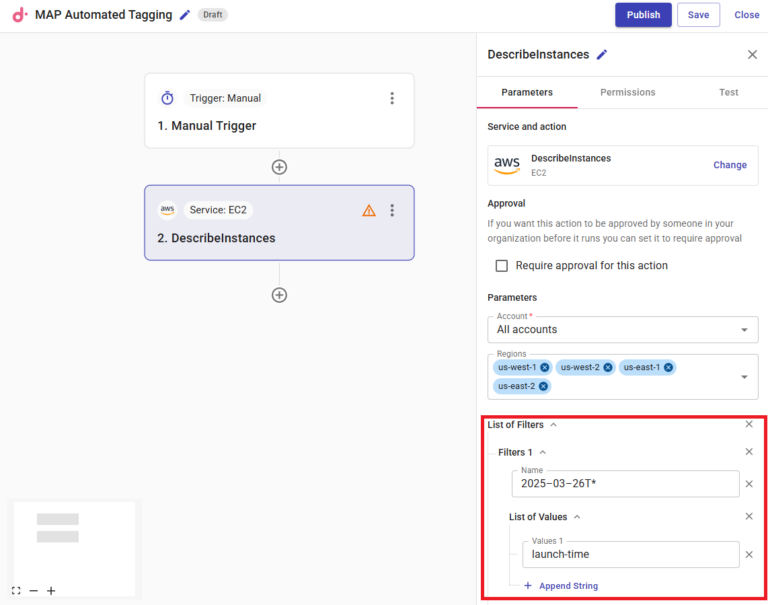Open the three-dot menu on DescribeInstances node

pos(392,210)
